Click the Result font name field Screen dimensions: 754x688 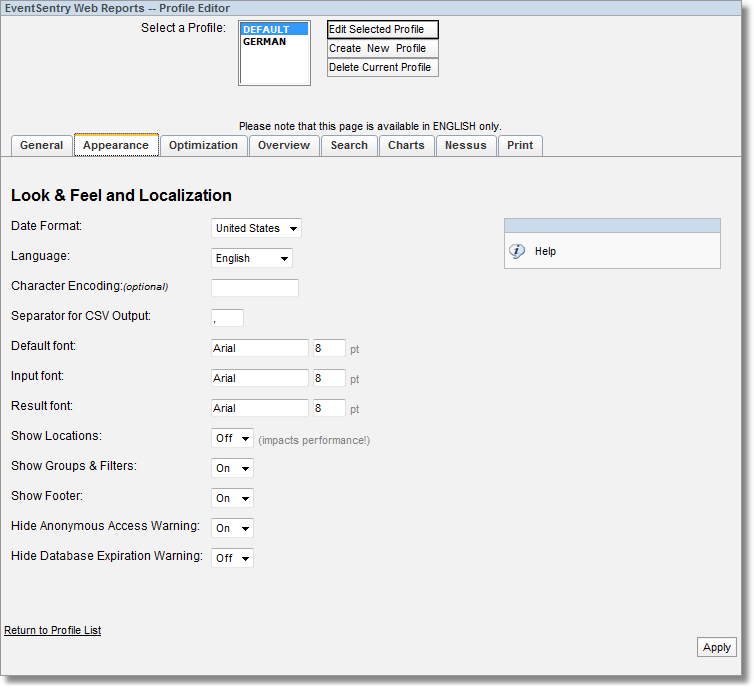pyautogui.click(x=260, y=408)
